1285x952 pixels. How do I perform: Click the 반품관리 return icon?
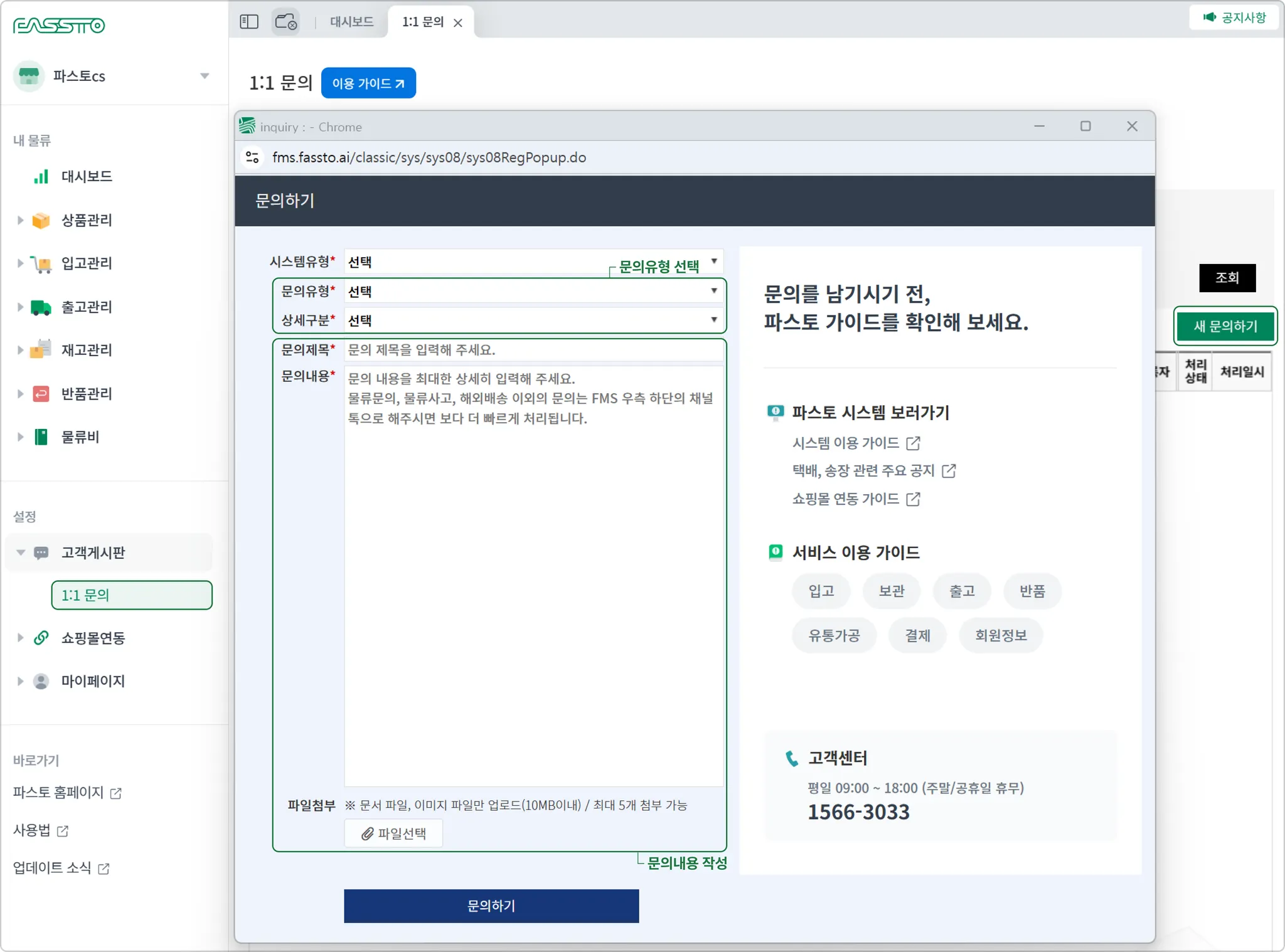pyautogui.click(x=41, y=394)
